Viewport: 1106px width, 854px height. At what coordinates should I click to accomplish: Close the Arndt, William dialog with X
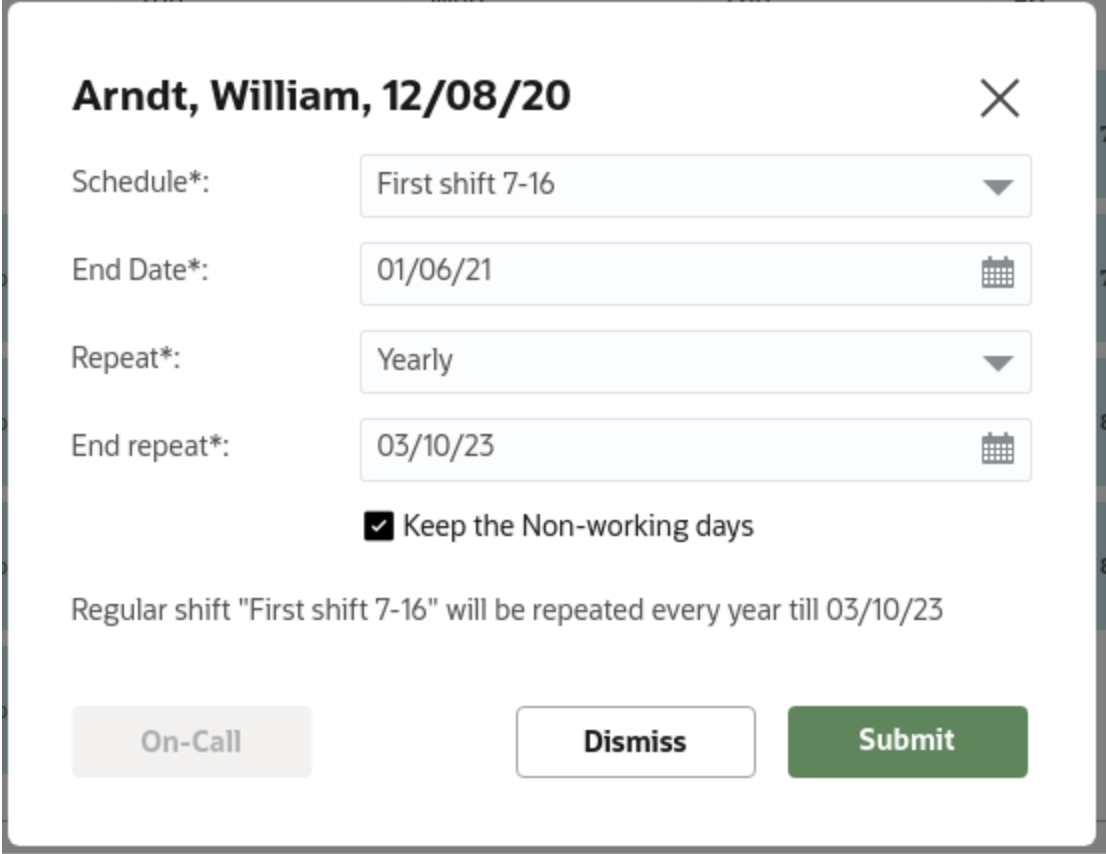point(999,98)
